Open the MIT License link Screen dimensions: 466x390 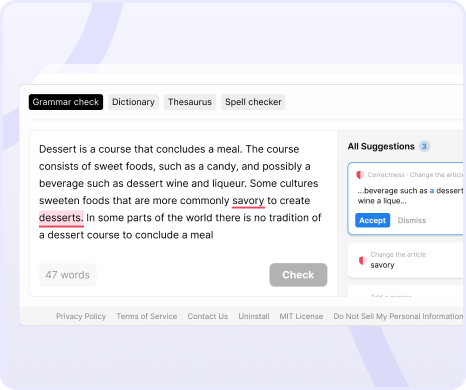point(301,316)
